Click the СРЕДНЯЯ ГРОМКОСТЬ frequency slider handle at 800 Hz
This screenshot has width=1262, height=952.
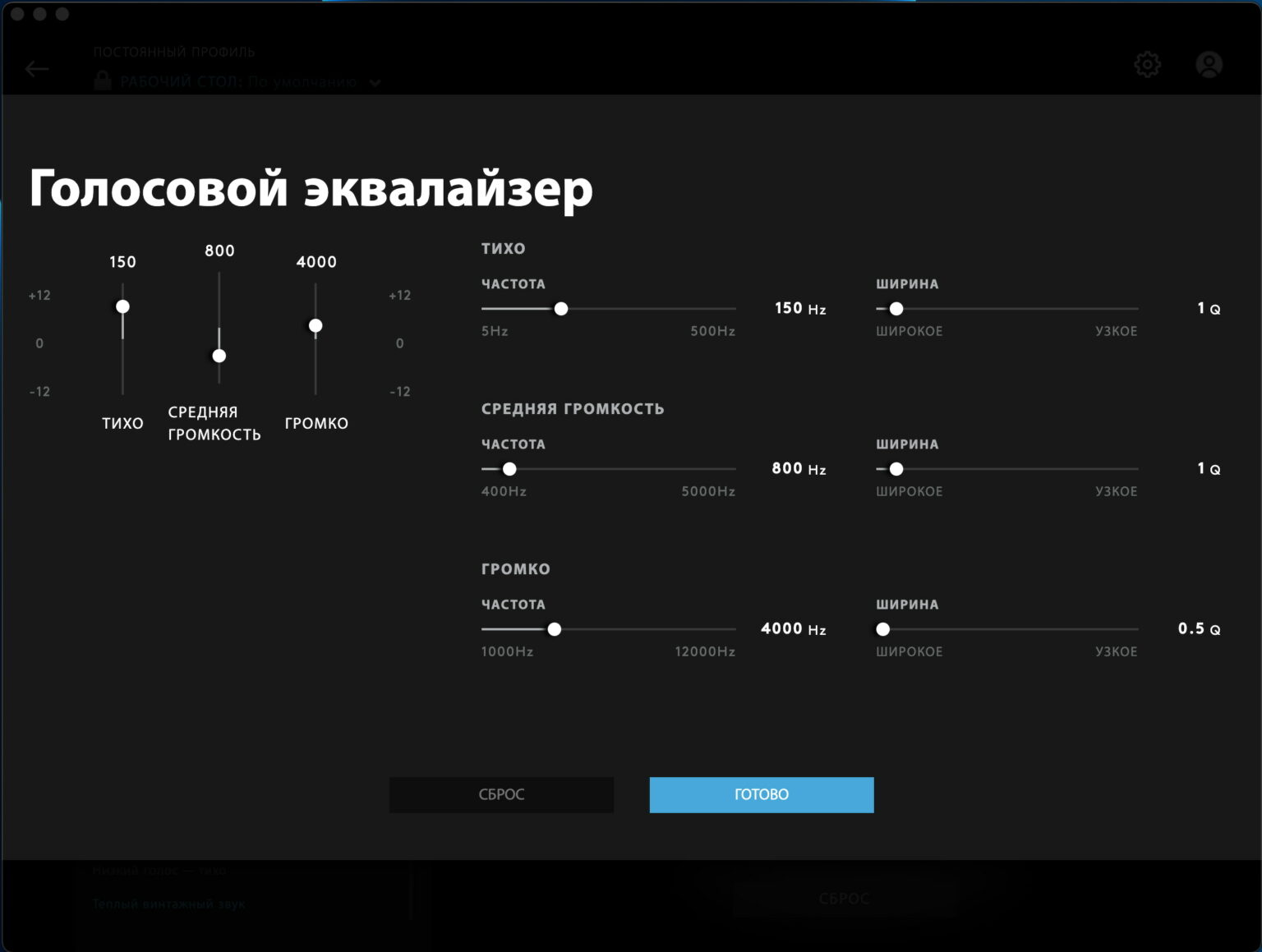(509, 469)
